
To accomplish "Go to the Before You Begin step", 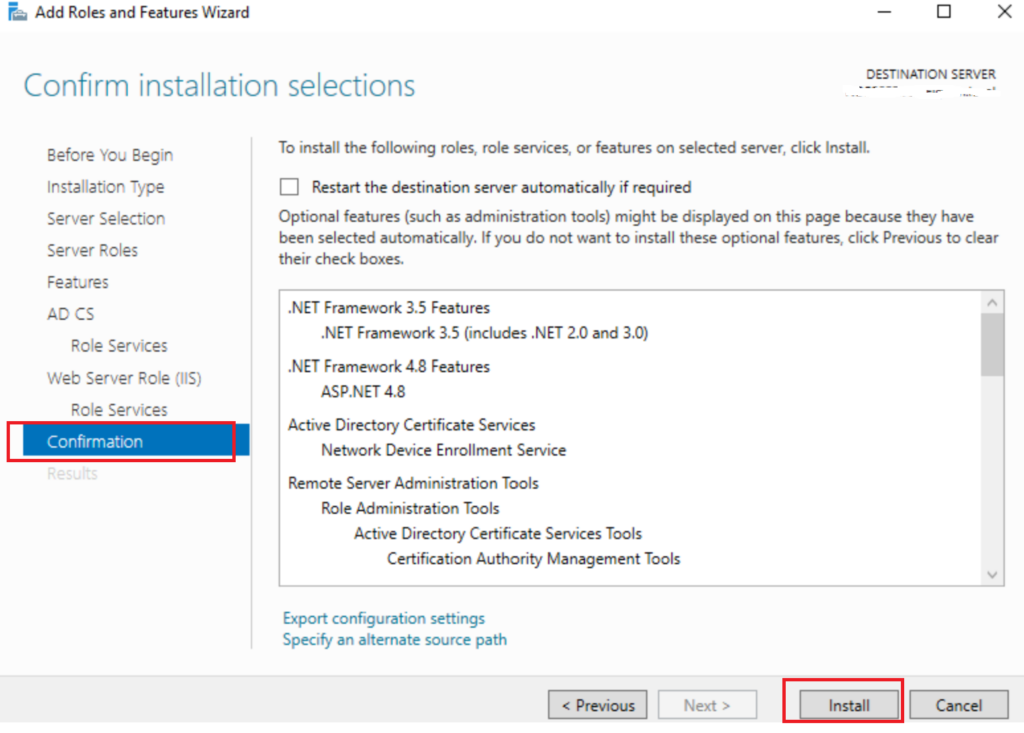I will [x=110, y=155].
